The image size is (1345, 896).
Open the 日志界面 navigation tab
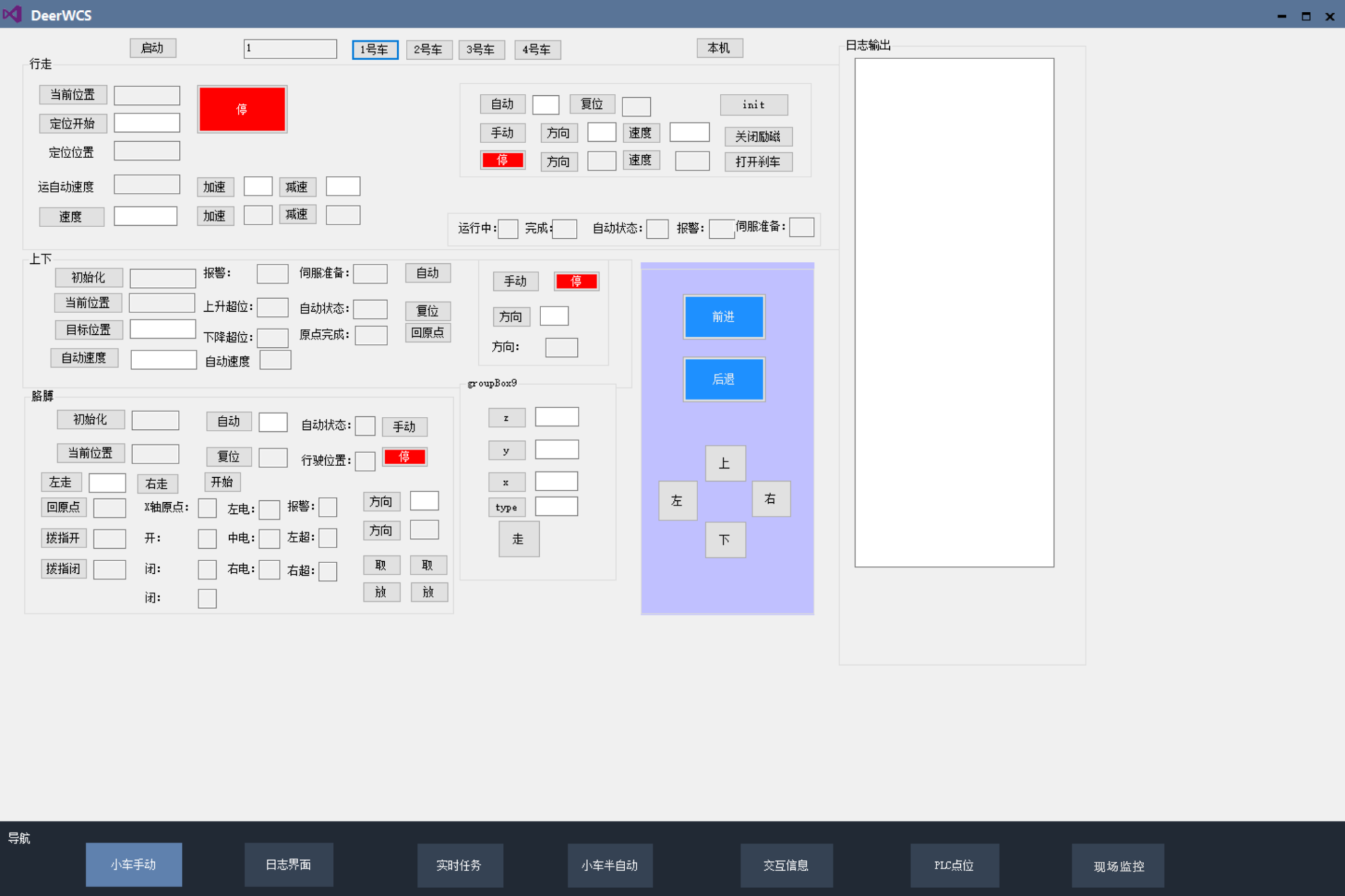288,864
